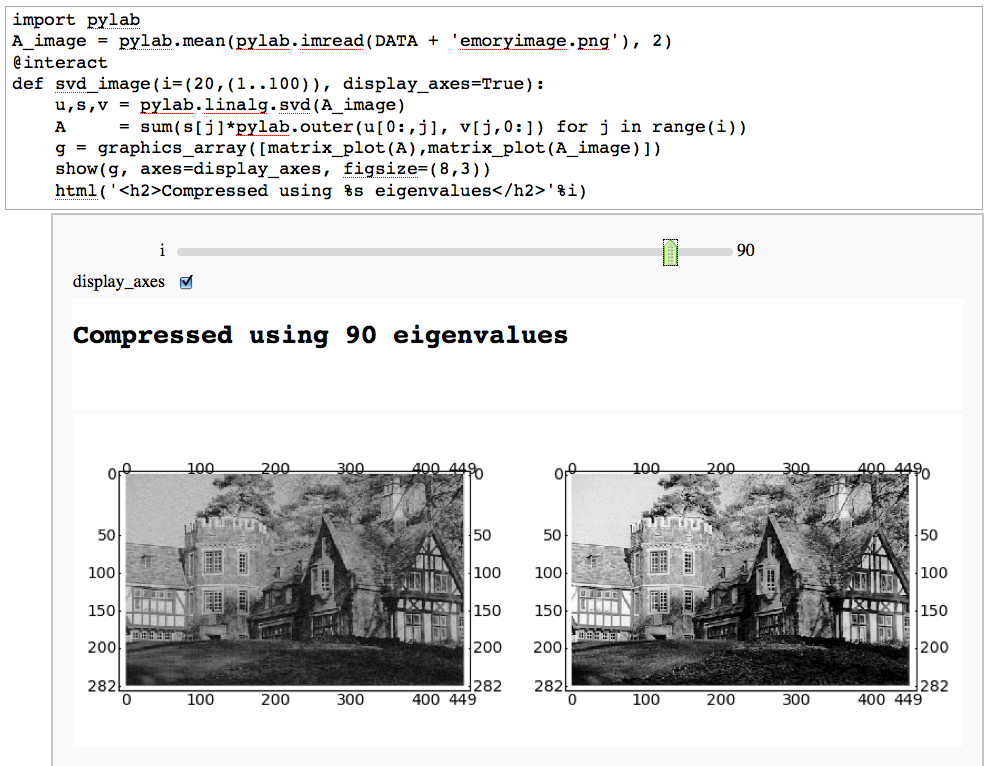Click the "Compressed using 90 eigenvalues" heading

coord(320,335)
